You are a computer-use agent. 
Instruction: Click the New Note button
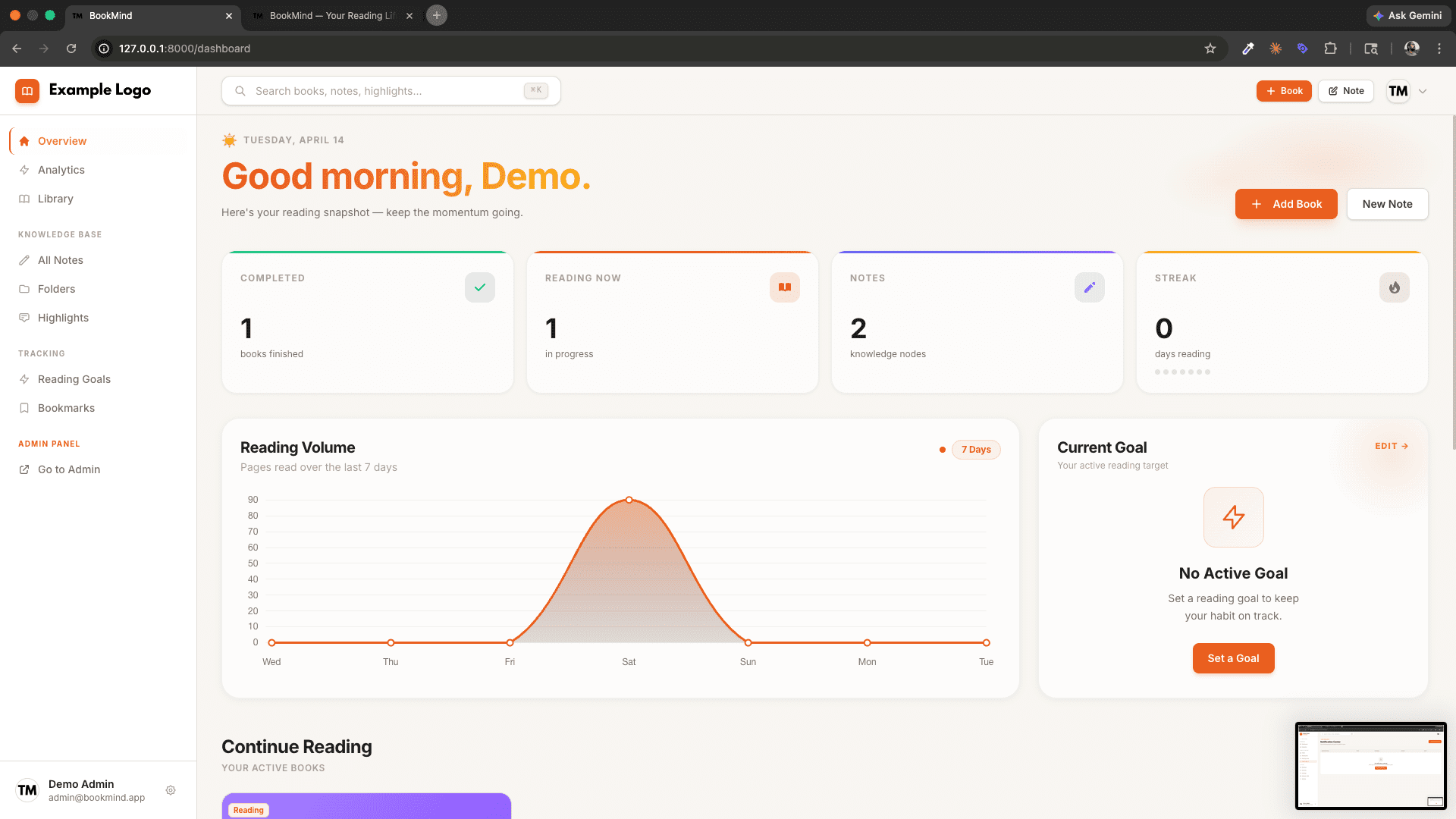[1387, 204]
